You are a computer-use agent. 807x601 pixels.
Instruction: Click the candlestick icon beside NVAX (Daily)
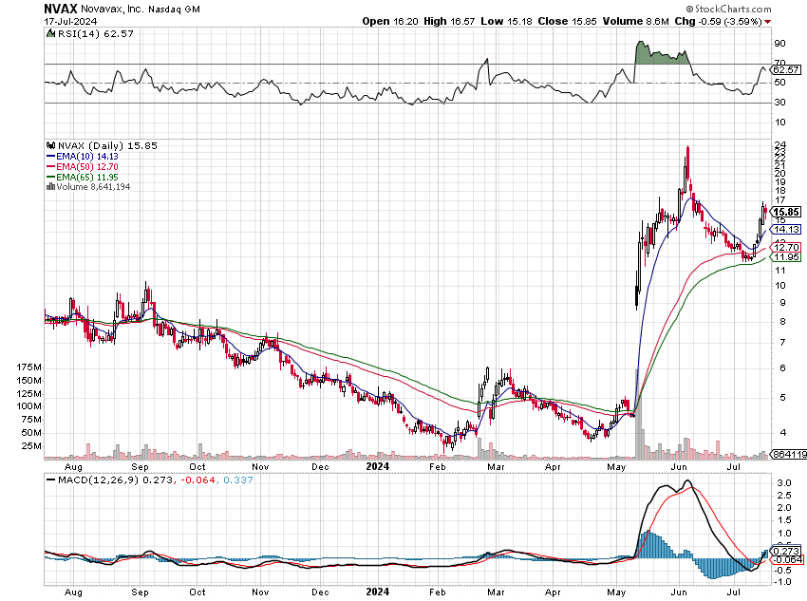50,146
